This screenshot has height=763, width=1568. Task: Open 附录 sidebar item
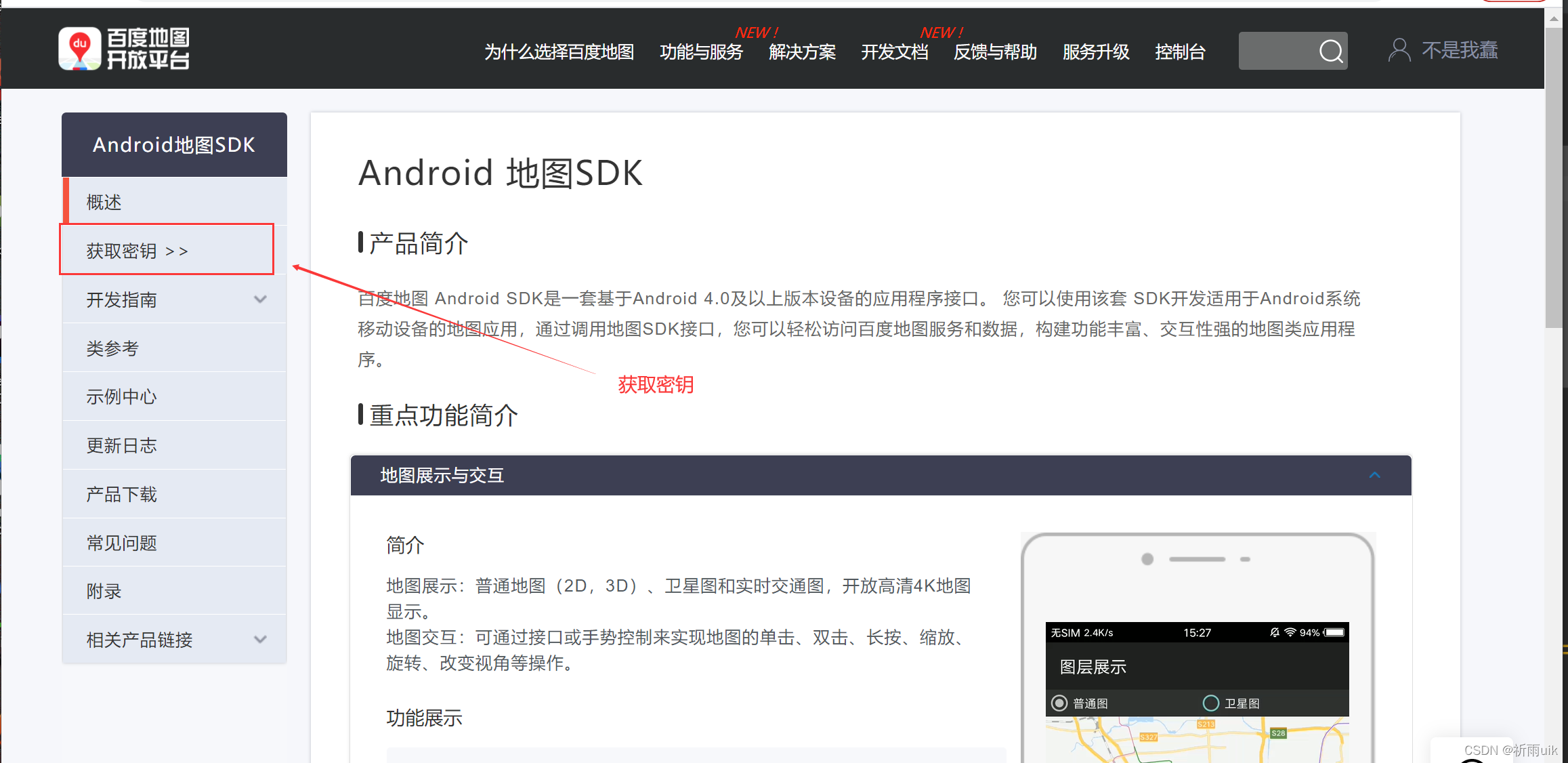[175, 591]
